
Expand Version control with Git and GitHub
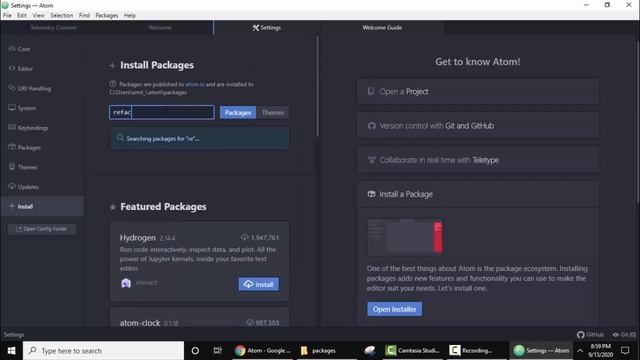478,126
